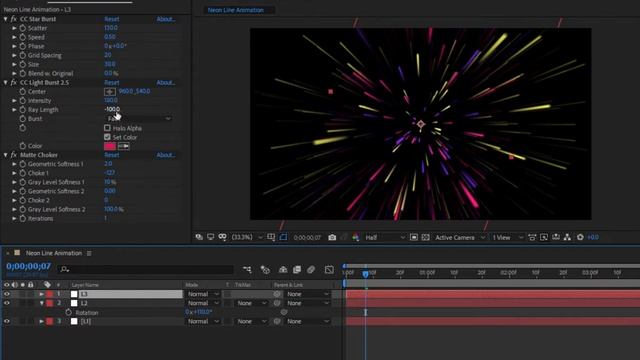
Task: Click Center point crosshair picker button
Action: point(110,91)
